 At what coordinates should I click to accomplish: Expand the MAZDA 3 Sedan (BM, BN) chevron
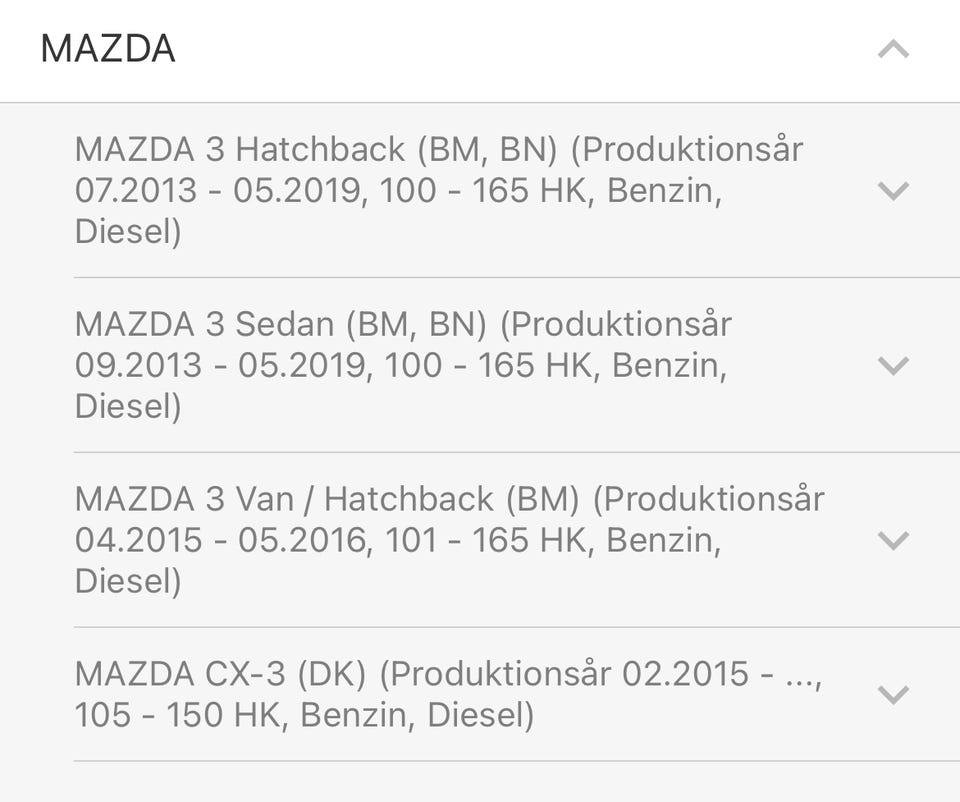pos(892,365)
